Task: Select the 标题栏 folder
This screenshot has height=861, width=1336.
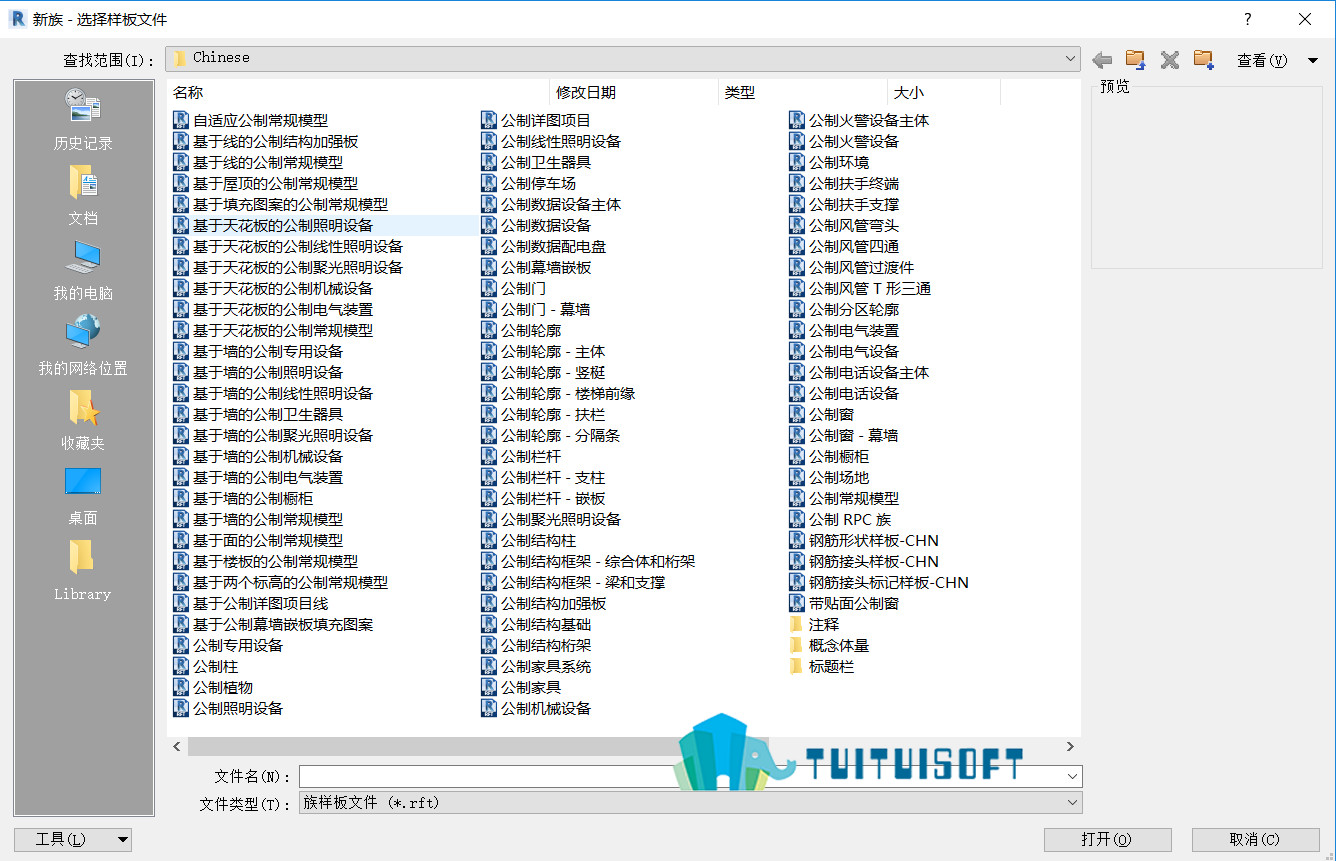Action: (x=822, y=666)
